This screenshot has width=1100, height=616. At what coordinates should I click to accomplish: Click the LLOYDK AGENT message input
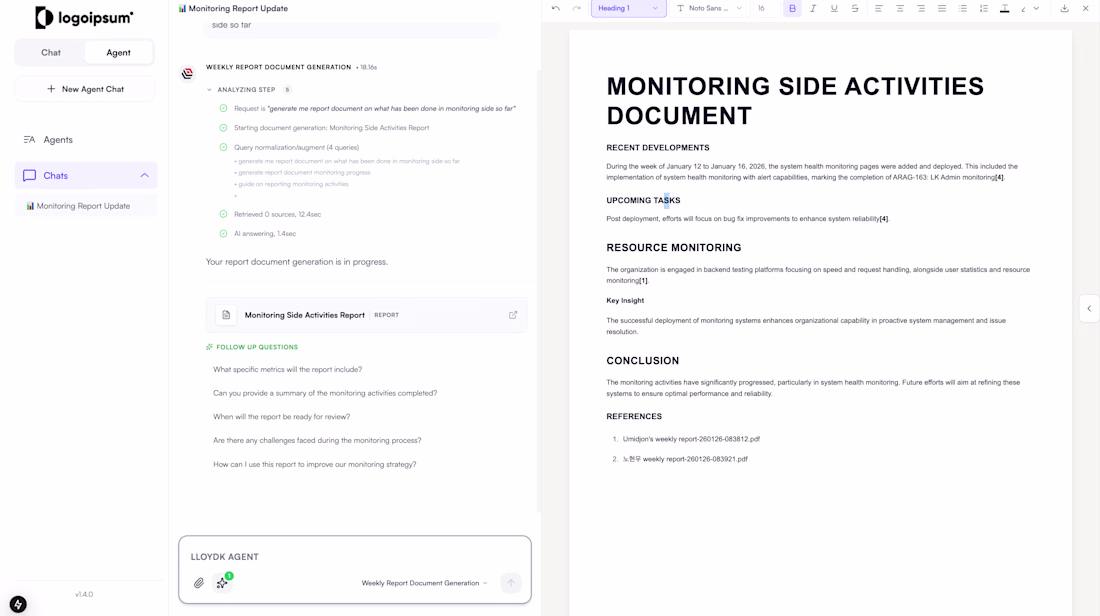(355, 556)
